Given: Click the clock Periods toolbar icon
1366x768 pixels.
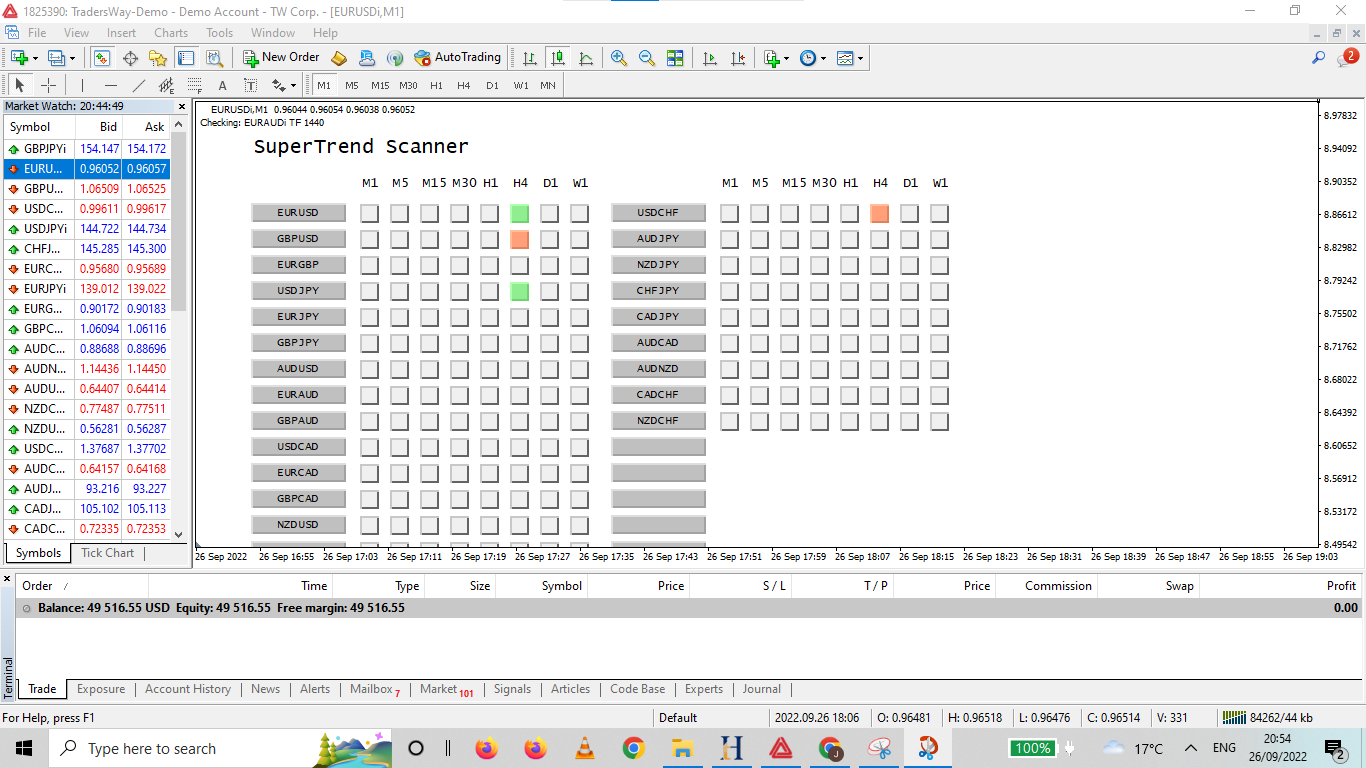Looking at the screenshot, I should [808, 58].
